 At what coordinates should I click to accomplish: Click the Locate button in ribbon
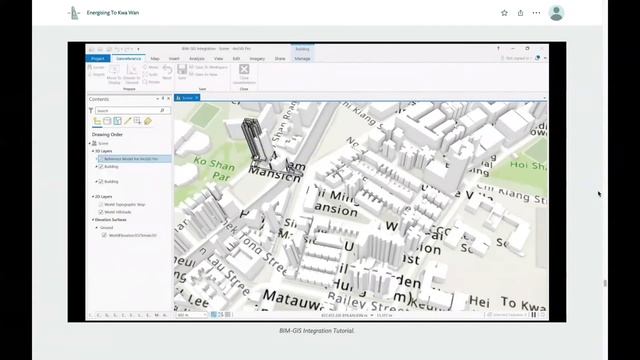pyautogui.click(x=96, y=67)
